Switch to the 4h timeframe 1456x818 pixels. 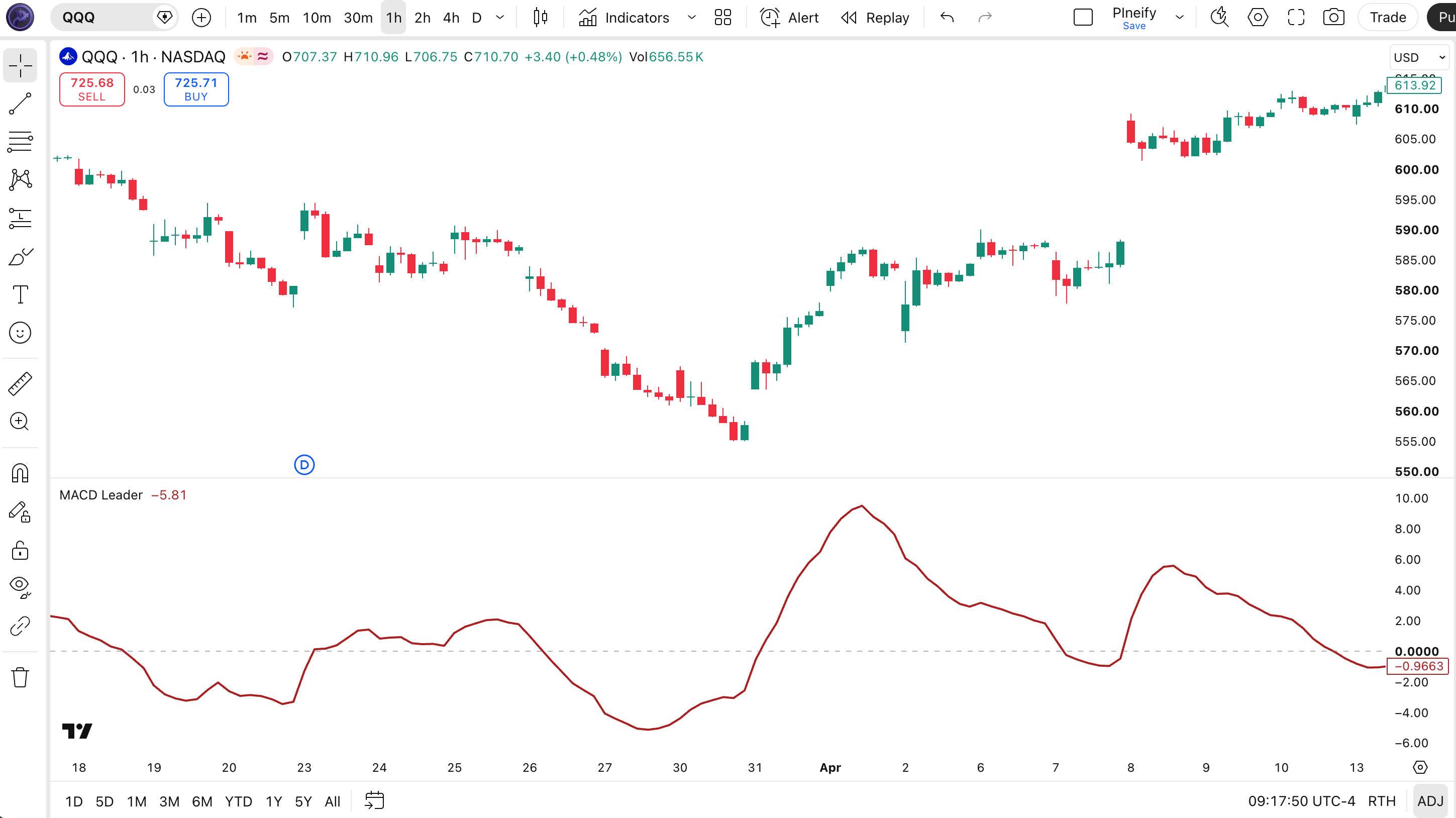point(451,18)
